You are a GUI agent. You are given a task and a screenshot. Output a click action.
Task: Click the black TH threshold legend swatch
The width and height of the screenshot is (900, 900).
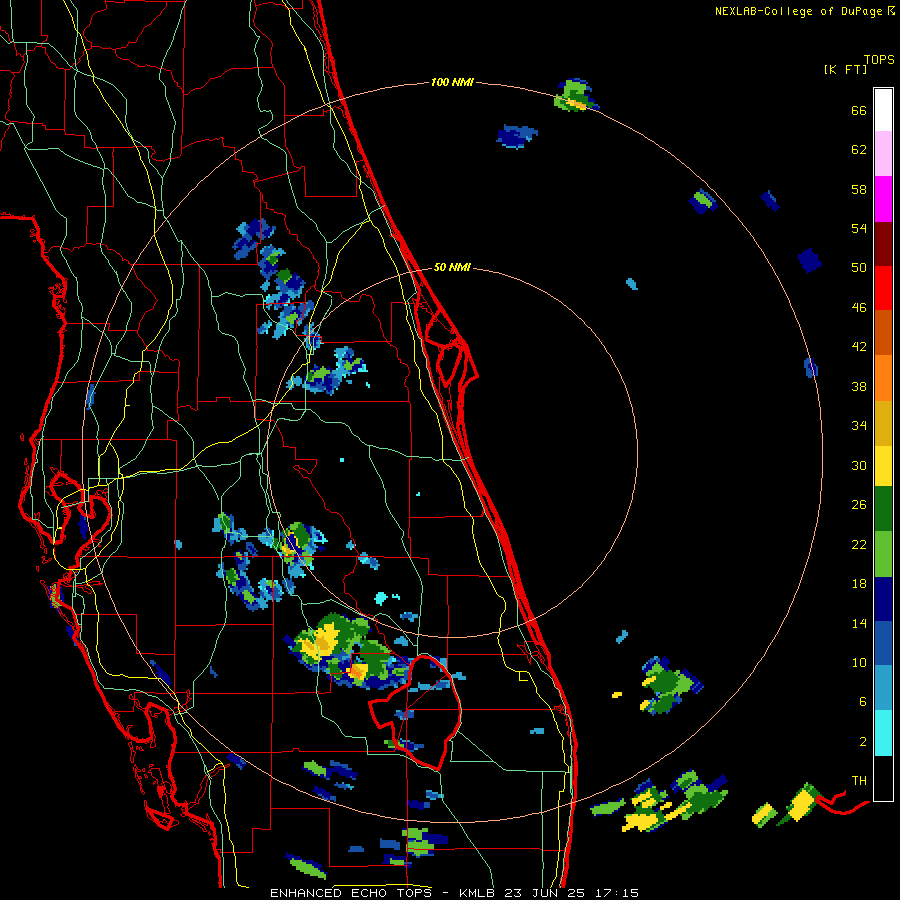883,778
